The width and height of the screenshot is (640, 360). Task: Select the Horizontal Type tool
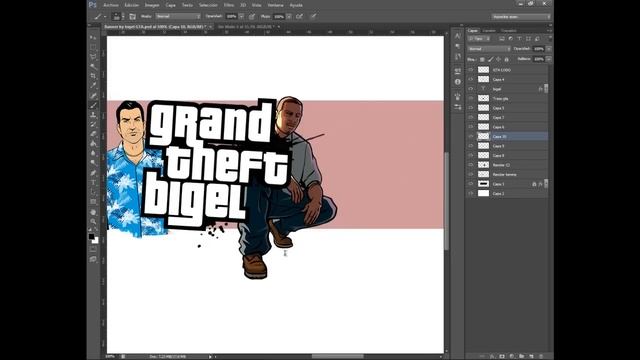(x=93, y=182)
